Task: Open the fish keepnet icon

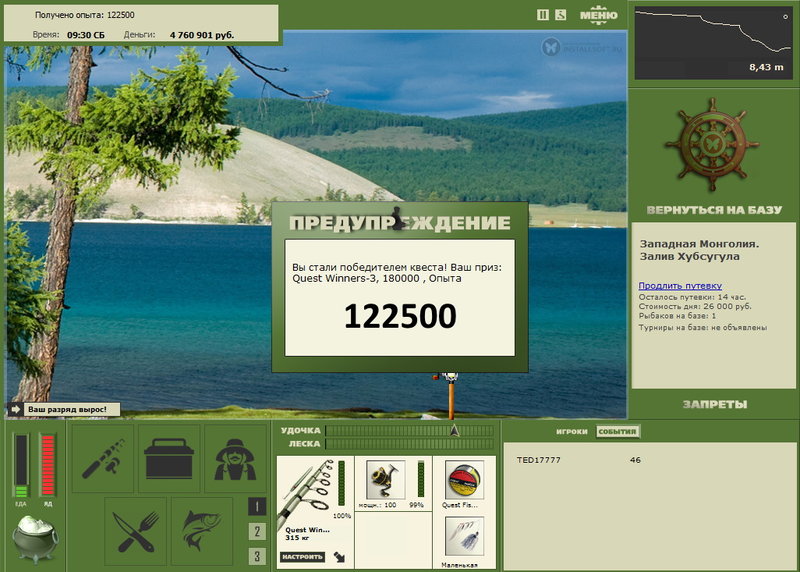Action: [202, 531]
